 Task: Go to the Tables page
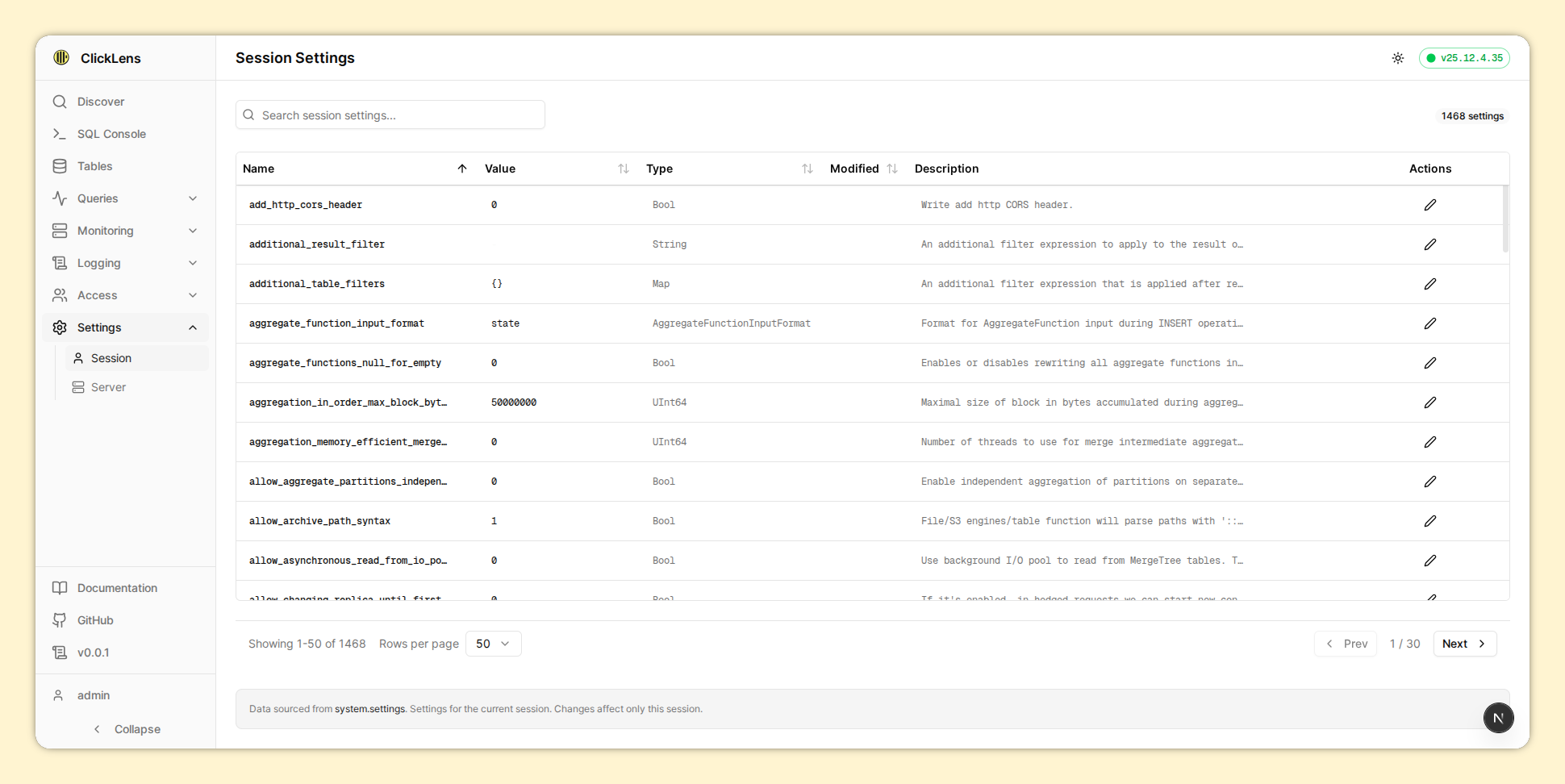(x=94, y=166)
